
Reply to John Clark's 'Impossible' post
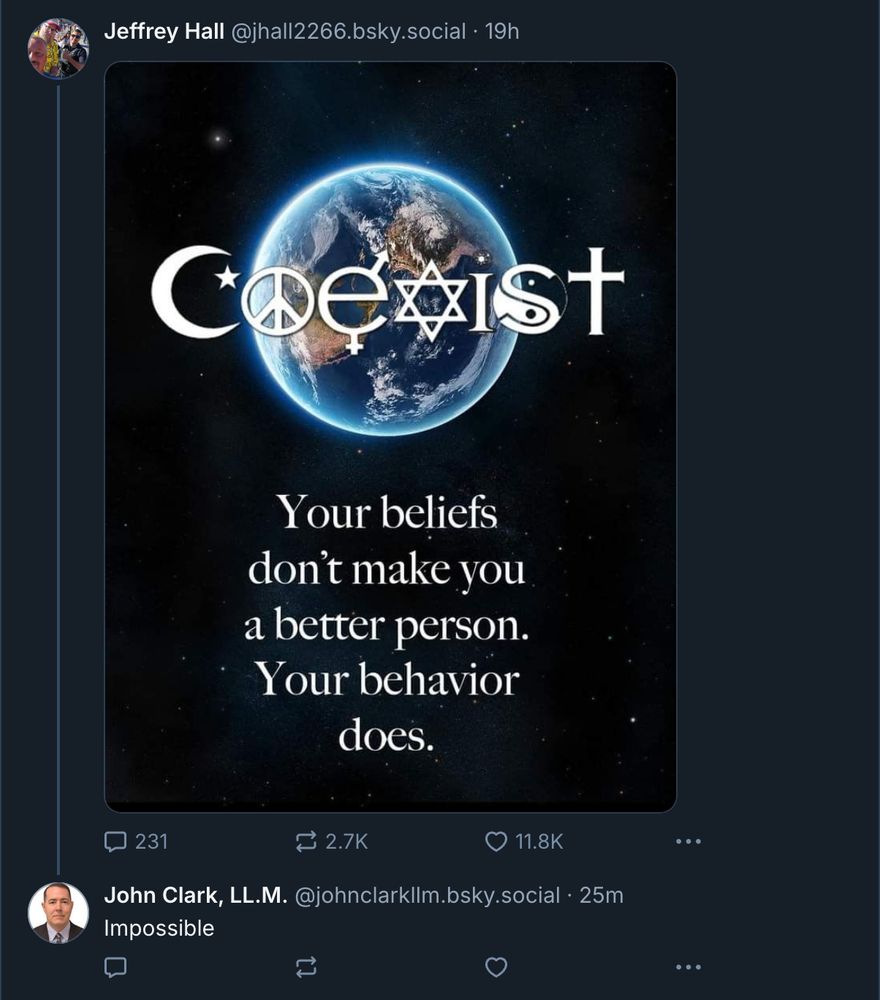pos(116,966)
